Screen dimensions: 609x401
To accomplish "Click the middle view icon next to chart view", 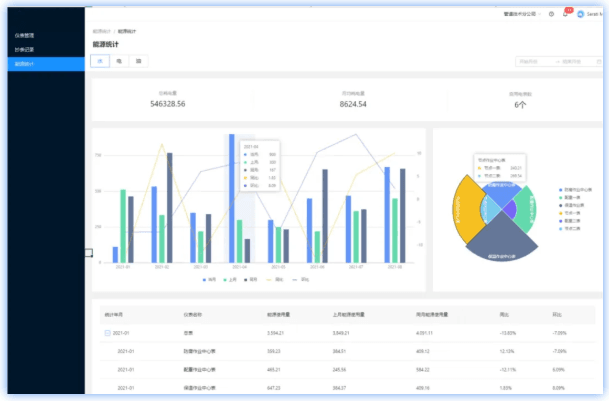I will point(120,61).
